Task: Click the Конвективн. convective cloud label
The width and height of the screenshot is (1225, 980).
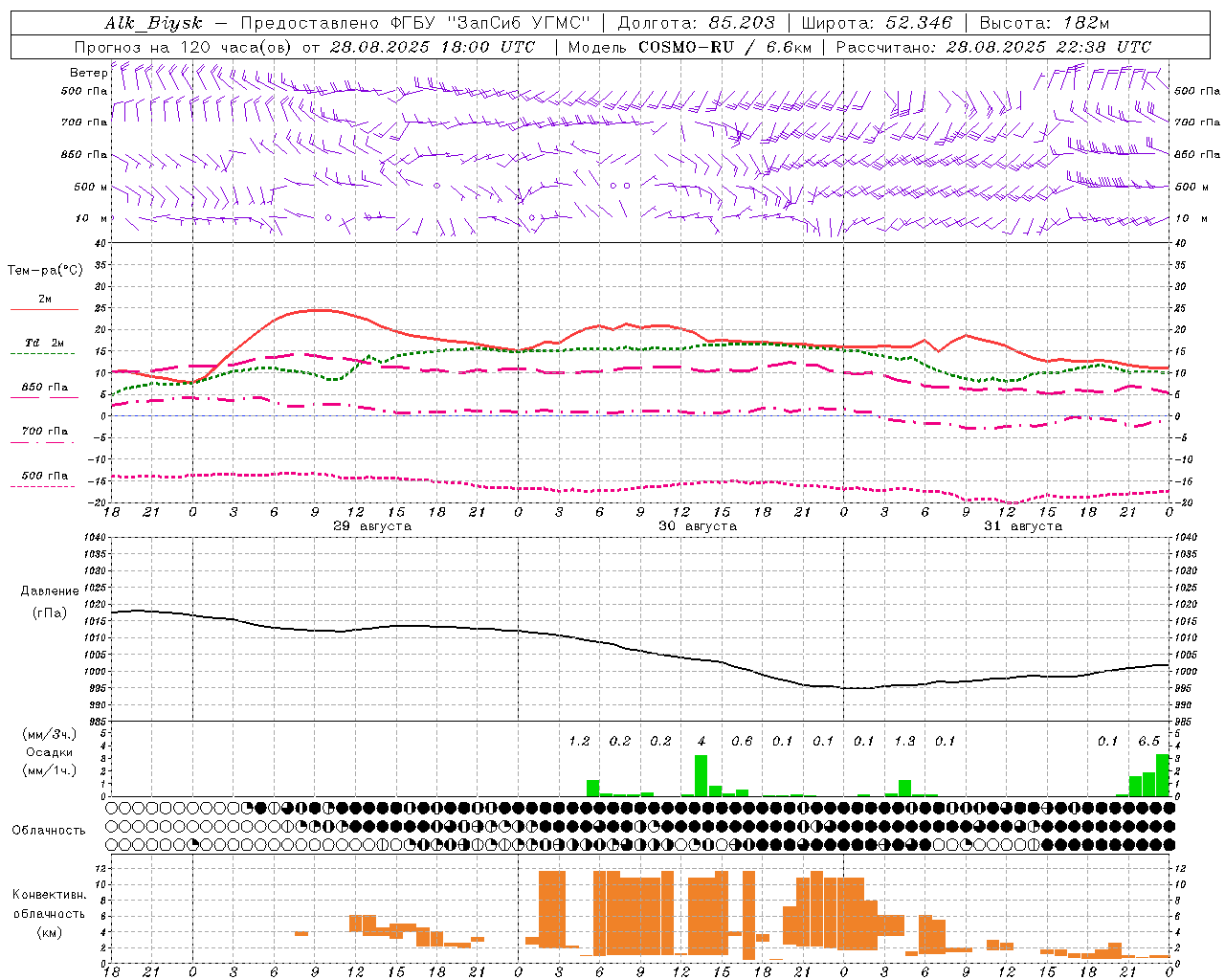Action: (50, 895)
